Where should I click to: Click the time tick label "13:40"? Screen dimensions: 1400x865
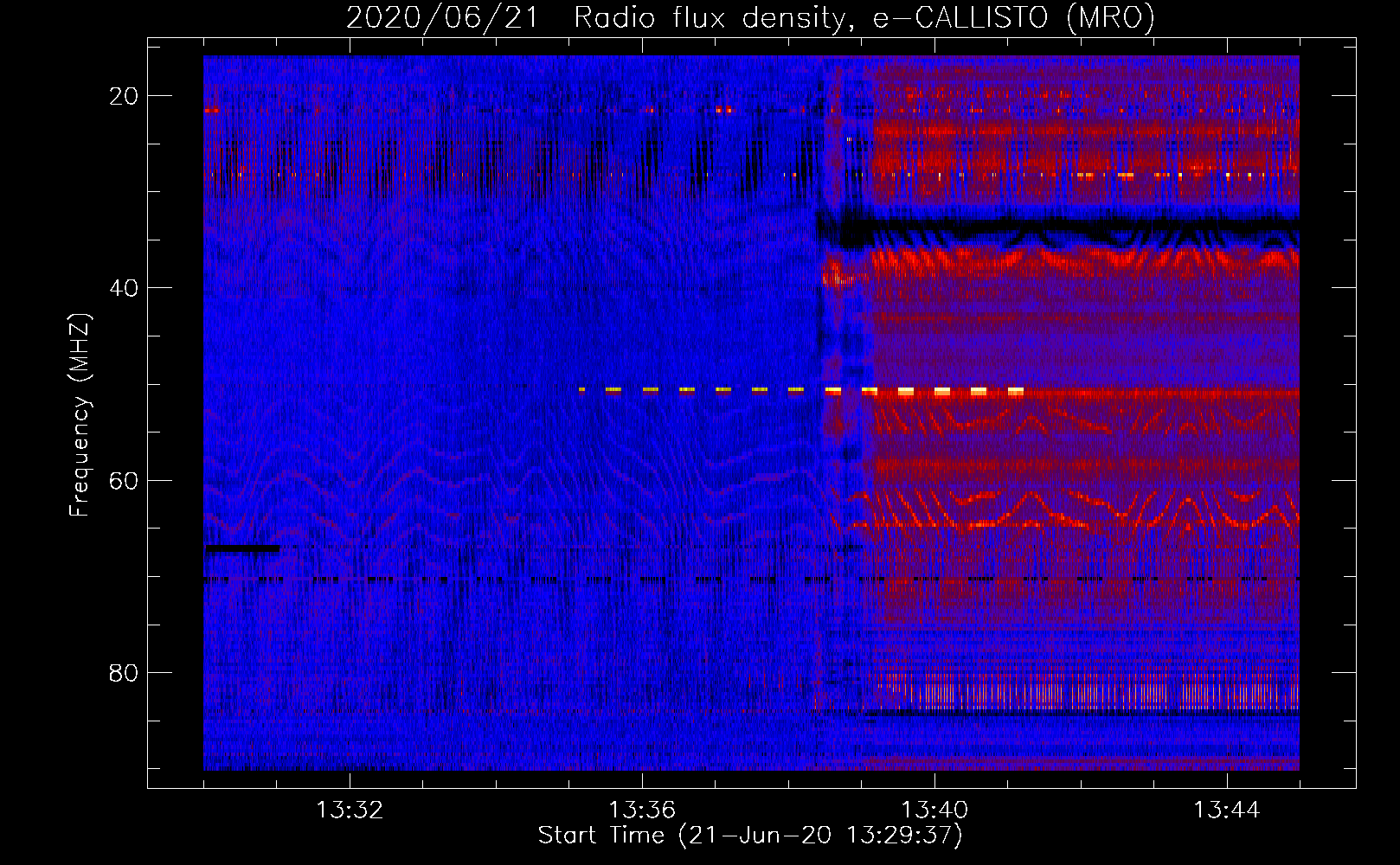(934, 811)
